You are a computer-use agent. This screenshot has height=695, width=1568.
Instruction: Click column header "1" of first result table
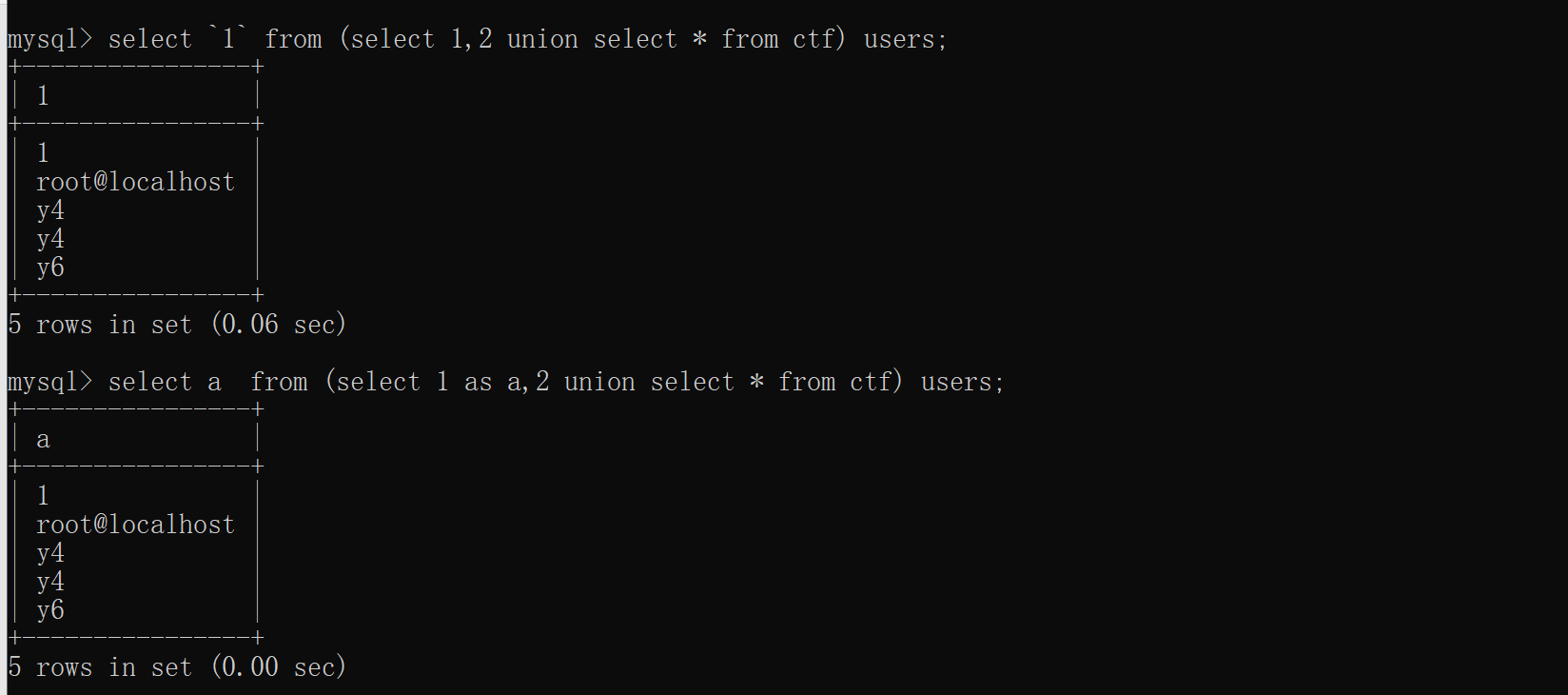point(43,96)
